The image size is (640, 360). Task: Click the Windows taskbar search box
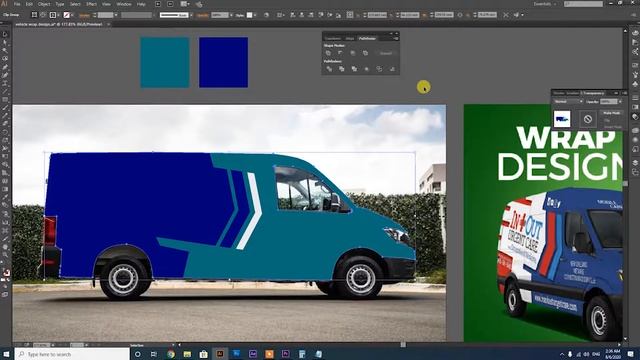click(x=72, y=354)
